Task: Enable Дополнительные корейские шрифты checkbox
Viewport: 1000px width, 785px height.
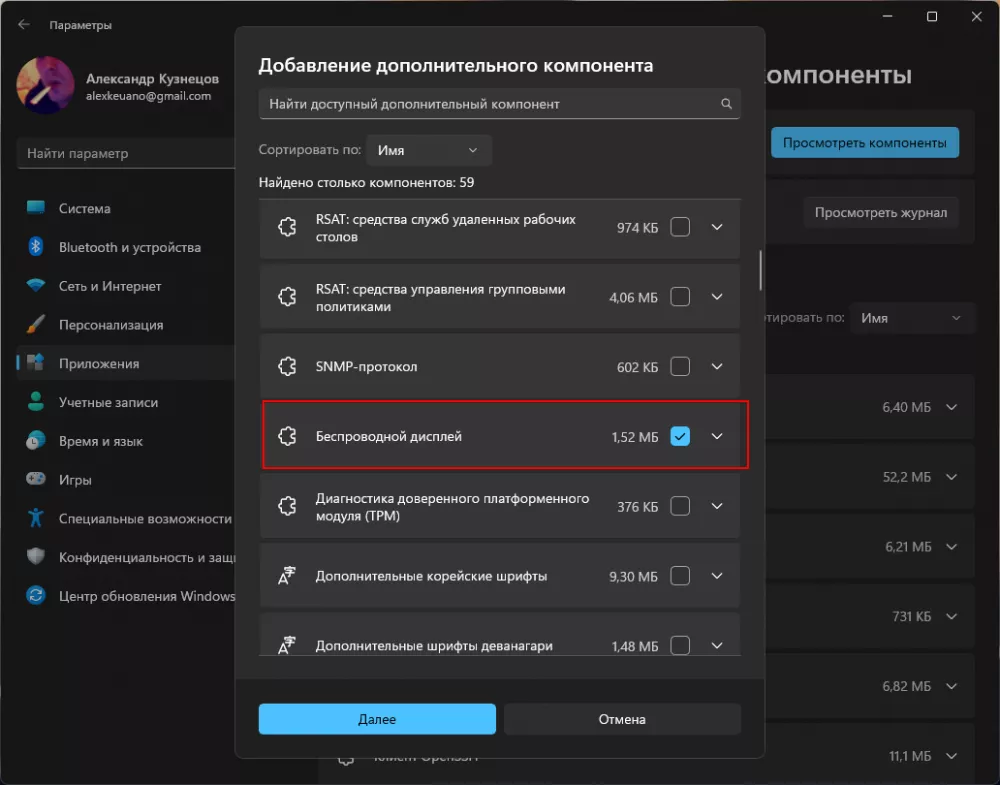Action: click(680, 576)
